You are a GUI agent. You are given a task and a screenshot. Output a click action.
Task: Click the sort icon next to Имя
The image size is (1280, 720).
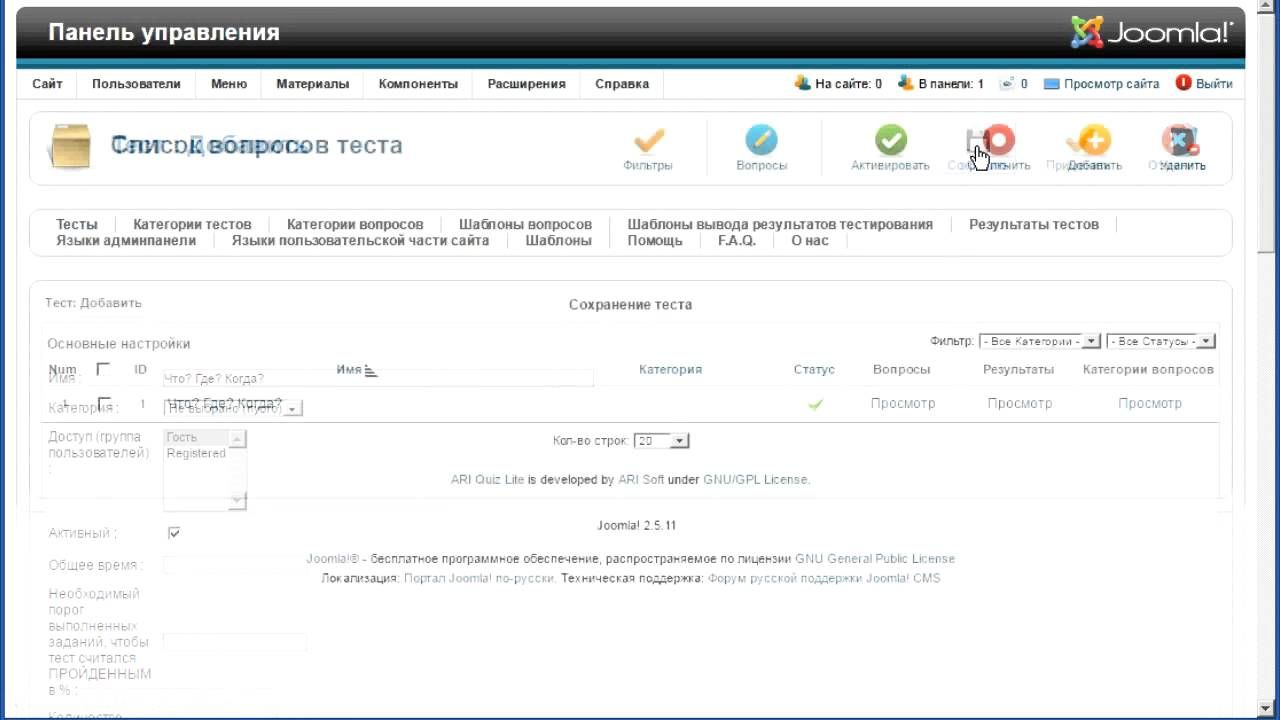pos(371,371)
